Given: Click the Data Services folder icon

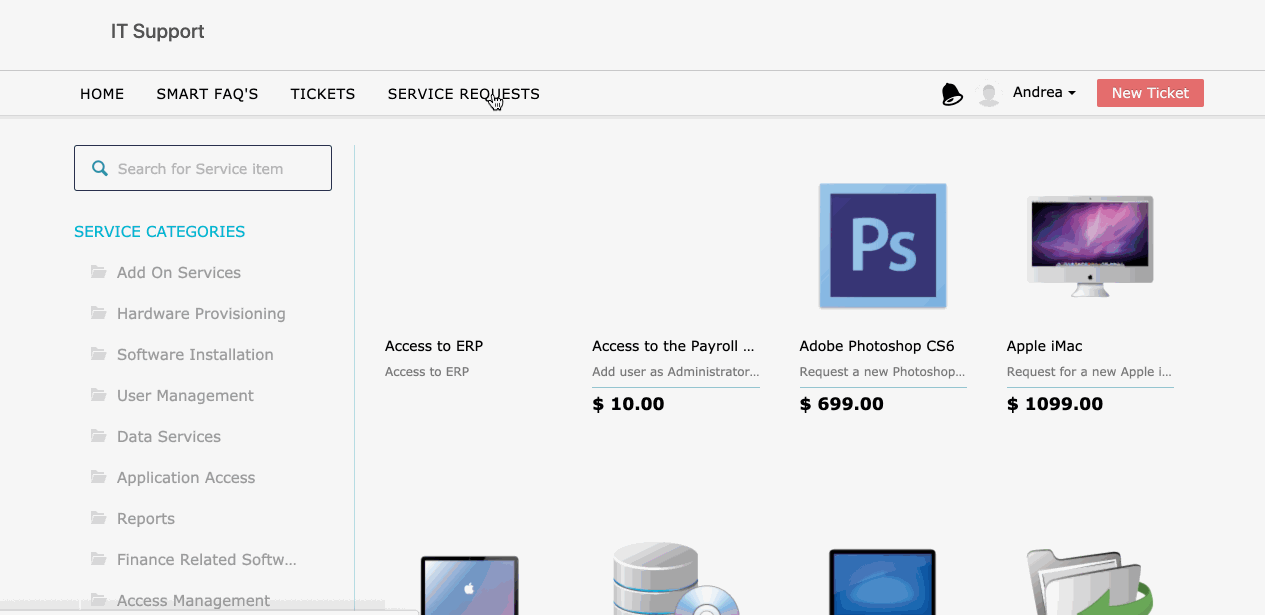Looking at the screenshot, I should 98,436.
